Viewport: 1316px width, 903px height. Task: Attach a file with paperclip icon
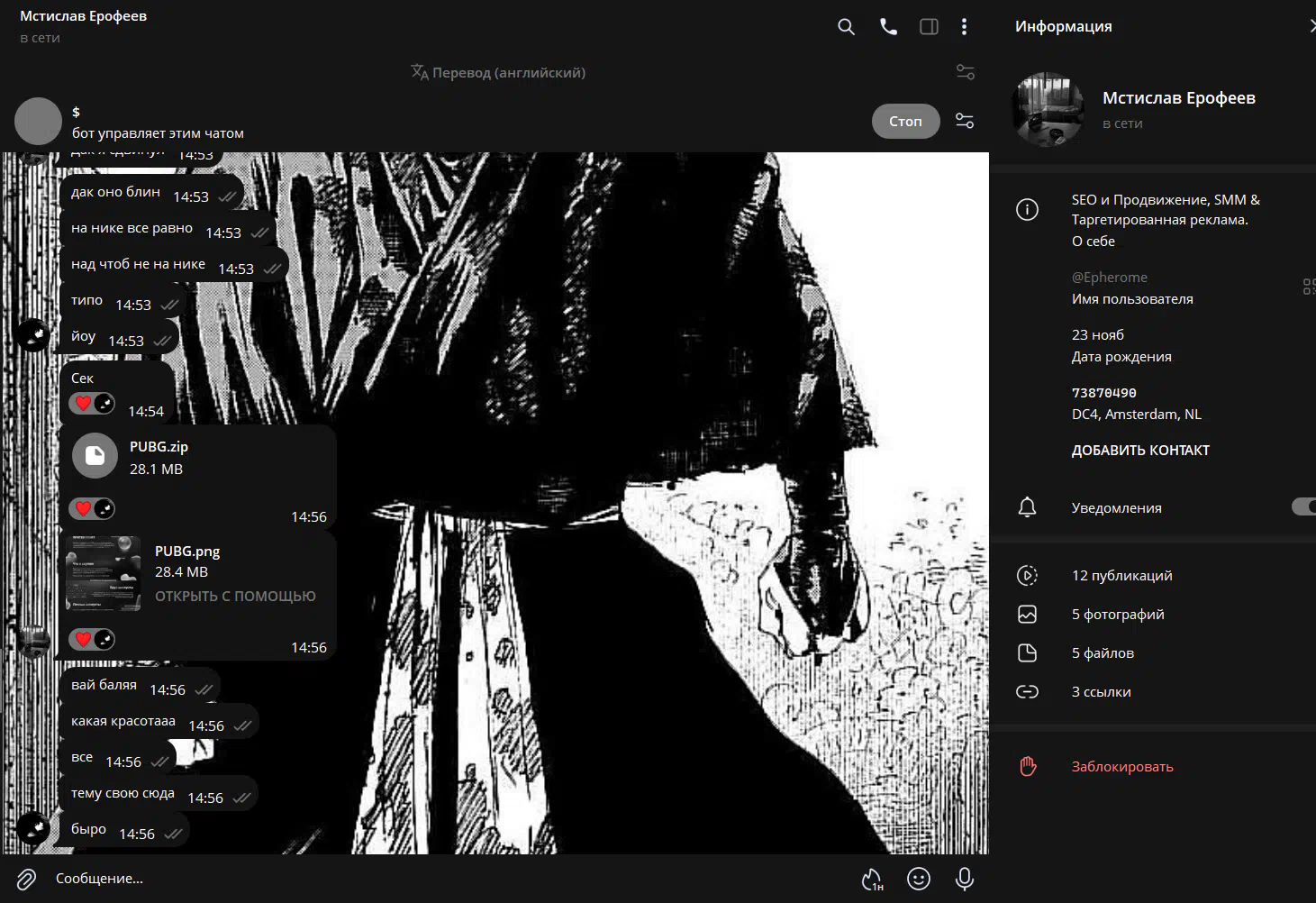coord(26,879)
